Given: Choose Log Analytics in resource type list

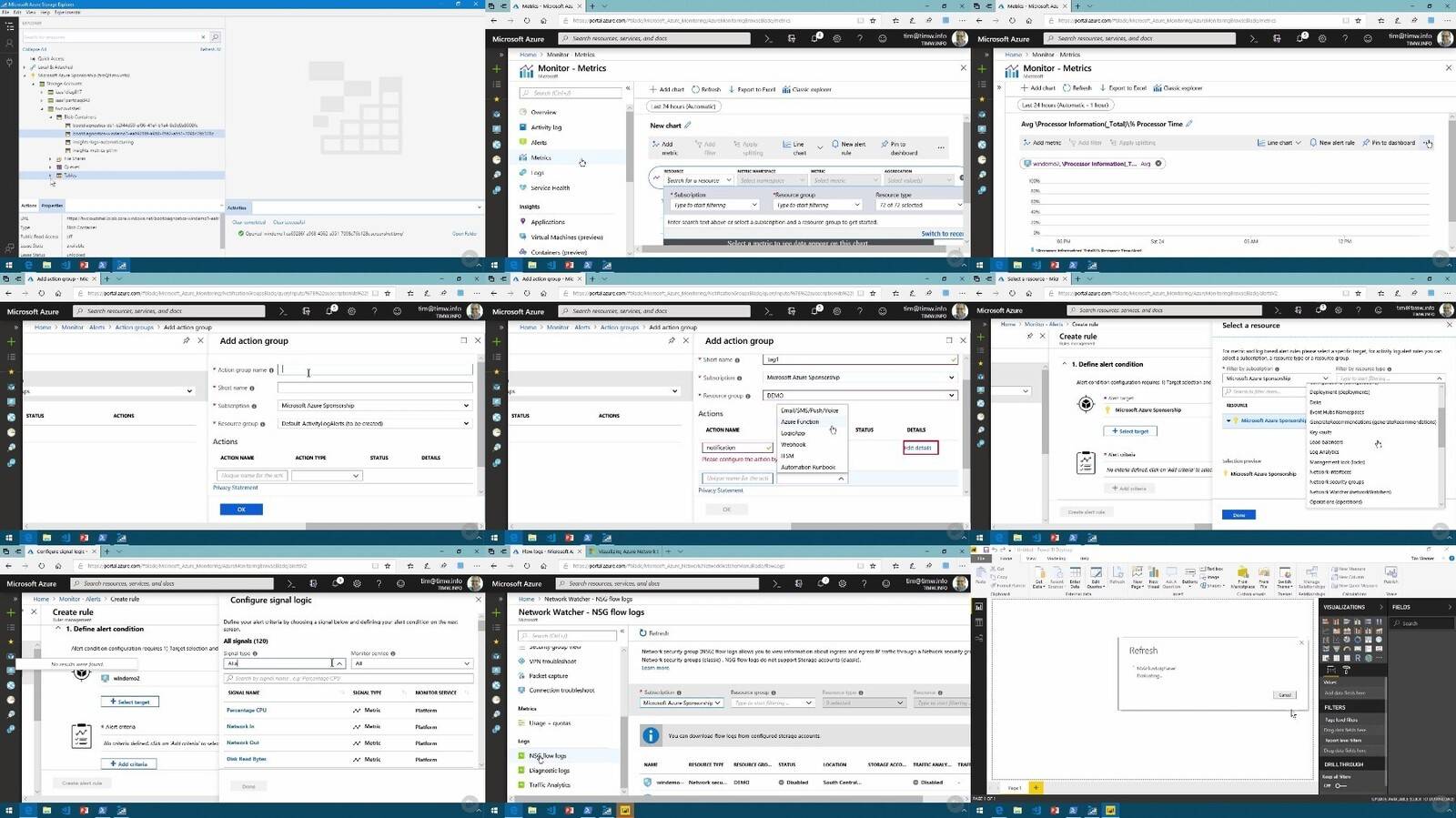Looking at the screenshot, I should tap(1324, 452).
